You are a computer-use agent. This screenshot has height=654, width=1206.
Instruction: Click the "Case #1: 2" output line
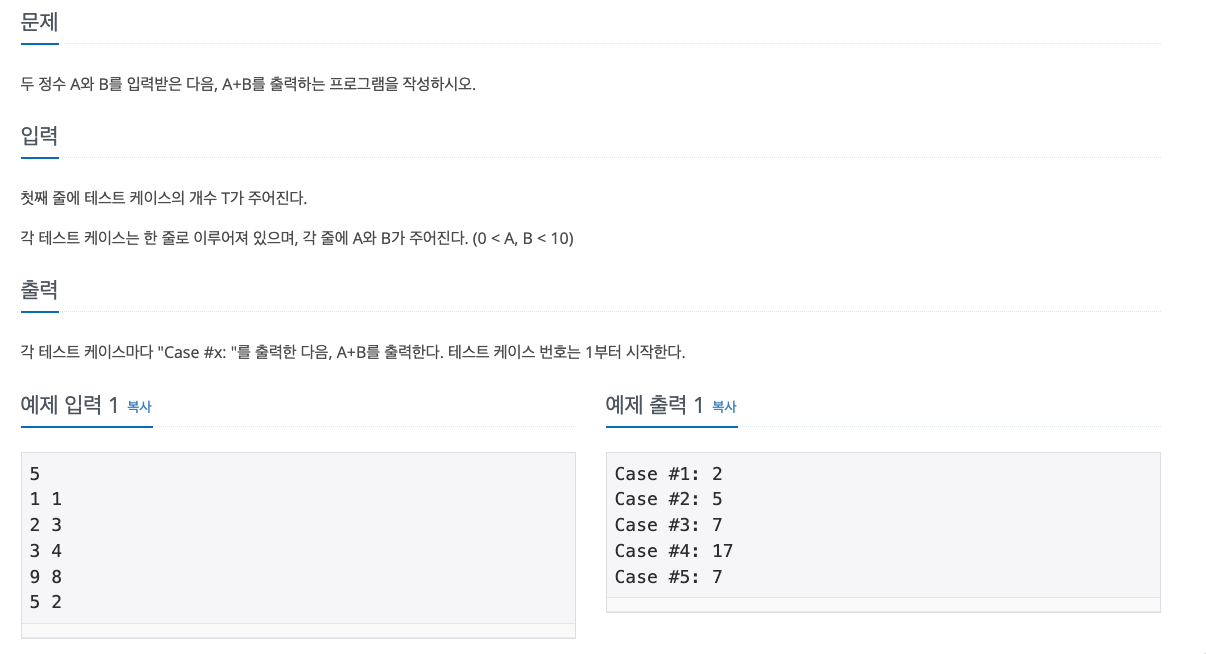tap(668, 473)
